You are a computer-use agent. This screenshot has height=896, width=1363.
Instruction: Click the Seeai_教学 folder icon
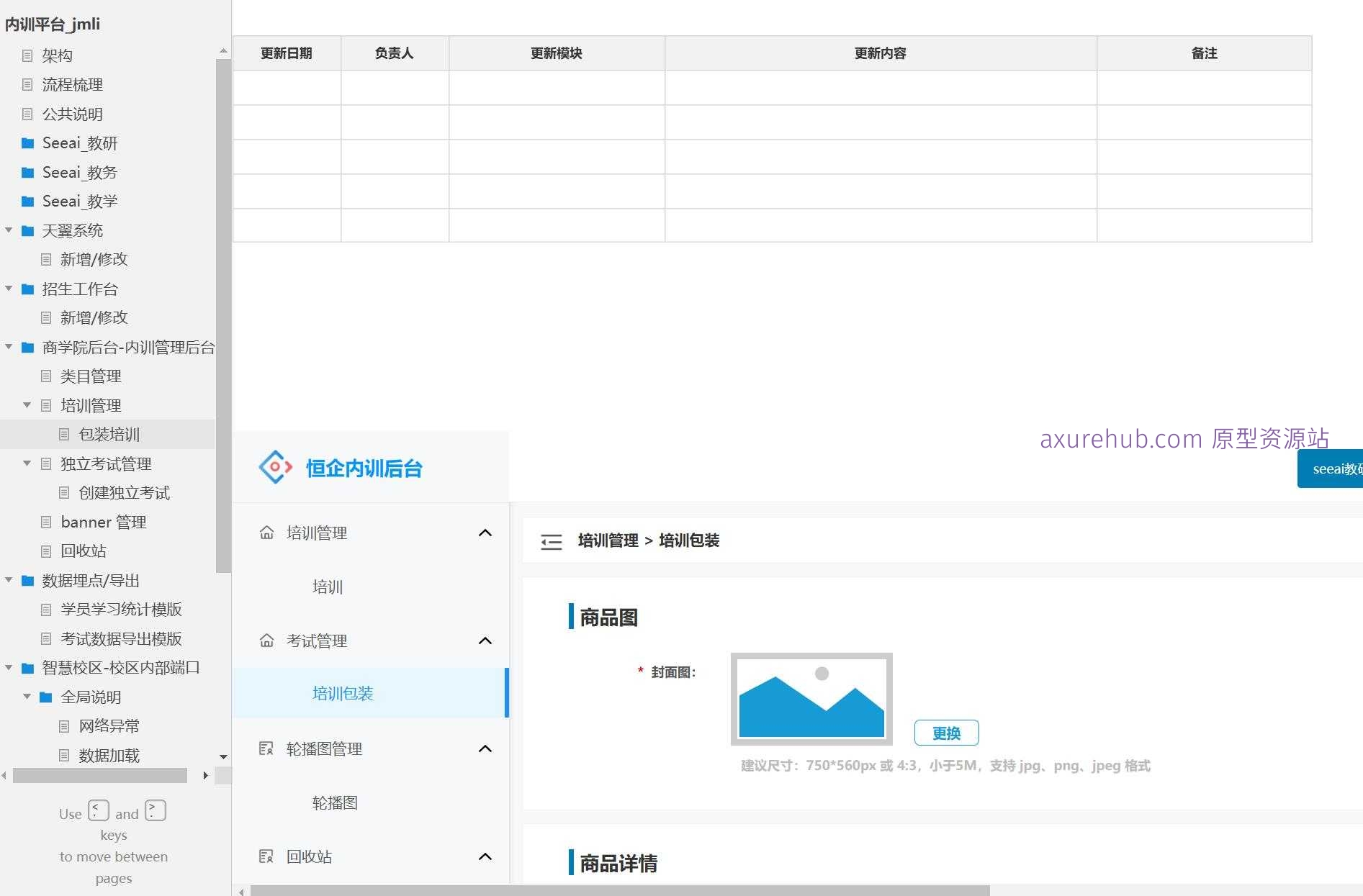coord(28,202)
